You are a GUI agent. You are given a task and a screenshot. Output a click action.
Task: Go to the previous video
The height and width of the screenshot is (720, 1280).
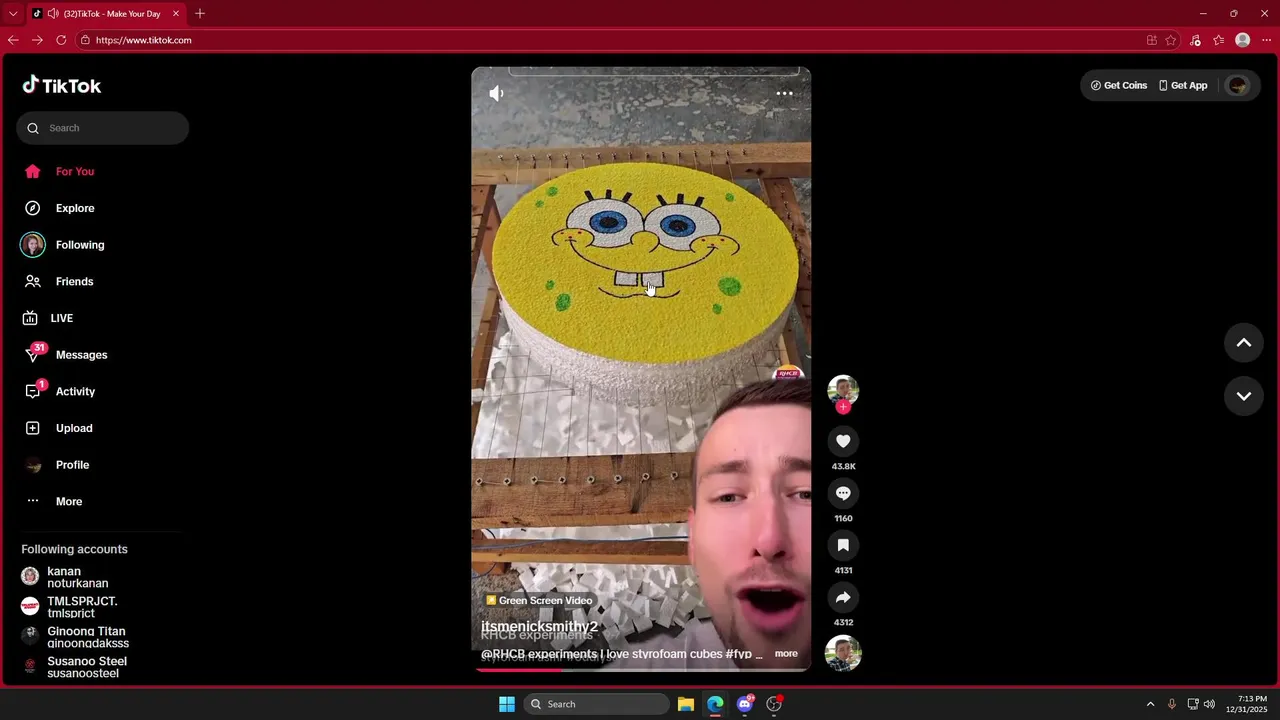pyautogui.click(x=1244, y=343)
